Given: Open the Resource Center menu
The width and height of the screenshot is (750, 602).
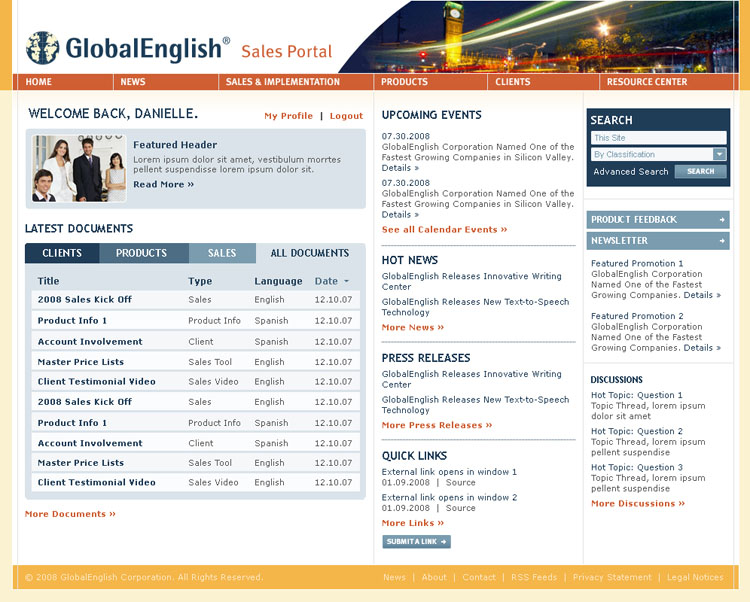Looking at the screenshot, I should pos(647,82).
